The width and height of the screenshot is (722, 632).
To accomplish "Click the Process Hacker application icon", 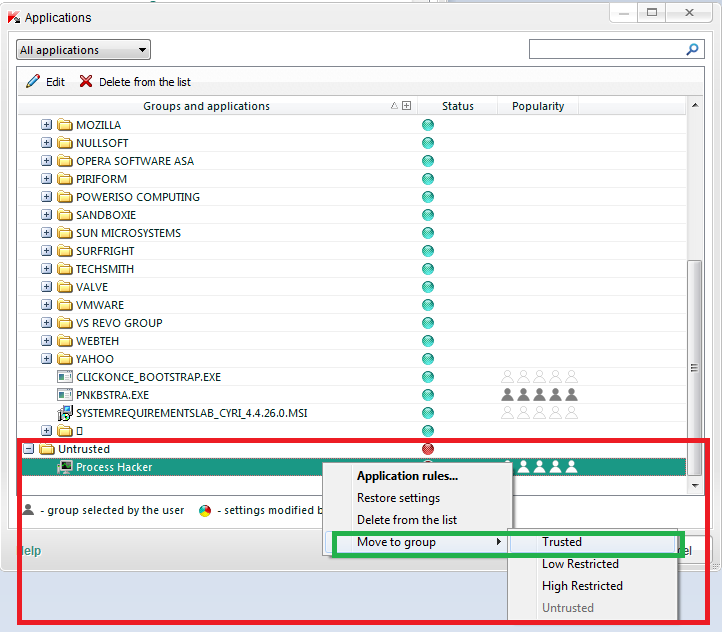I will tap(65, 467).
